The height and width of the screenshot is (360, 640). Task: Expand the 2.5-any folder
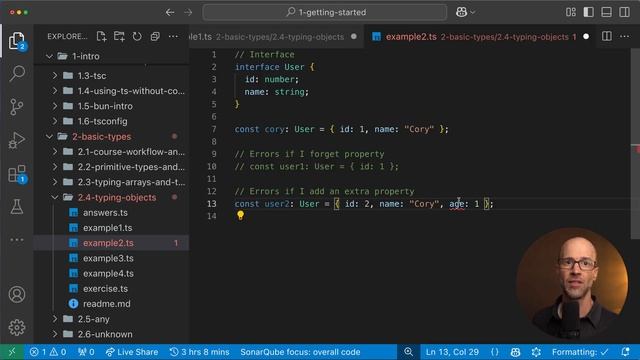click(111, 319)
